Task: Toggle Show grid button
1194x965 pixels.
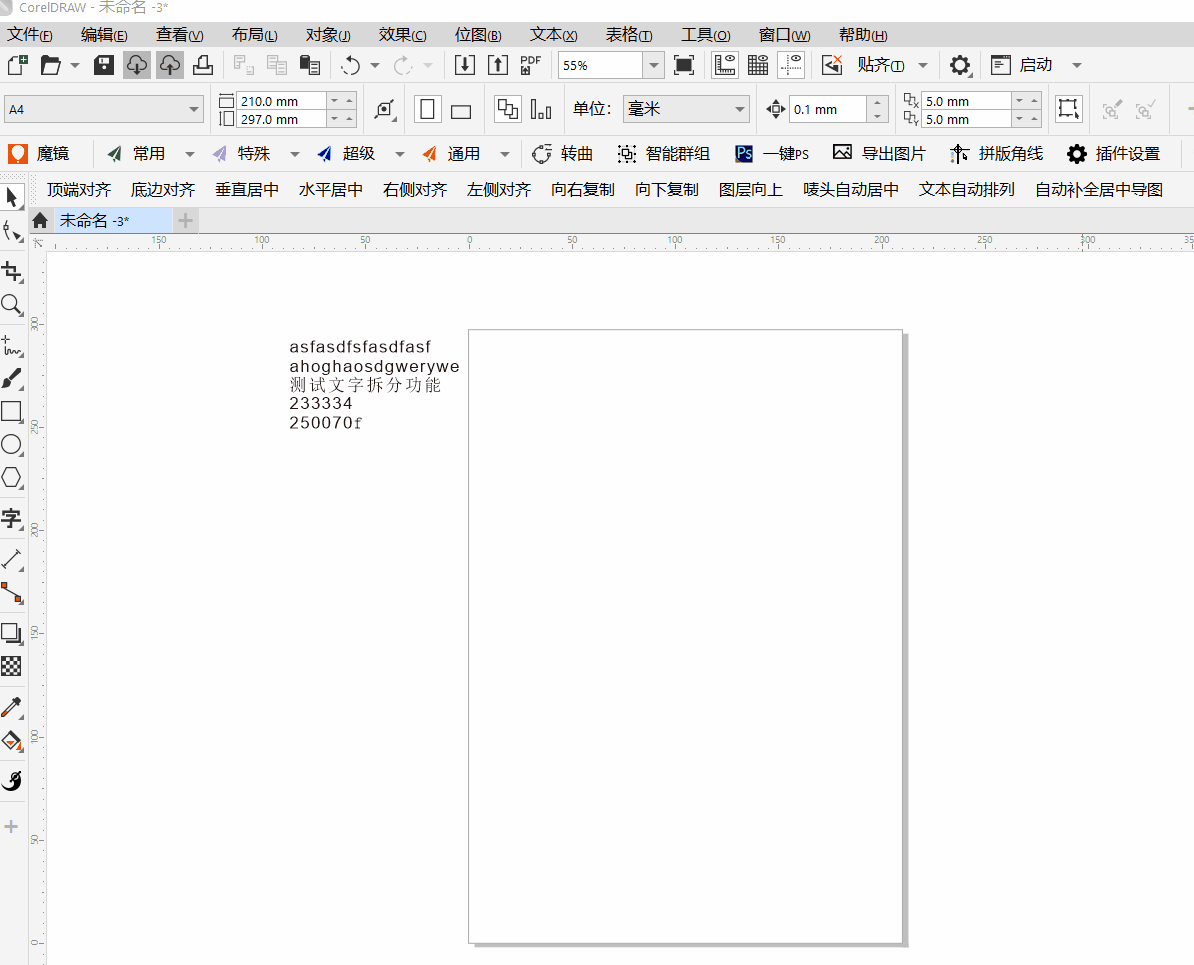Action: (x=758, y=65)
